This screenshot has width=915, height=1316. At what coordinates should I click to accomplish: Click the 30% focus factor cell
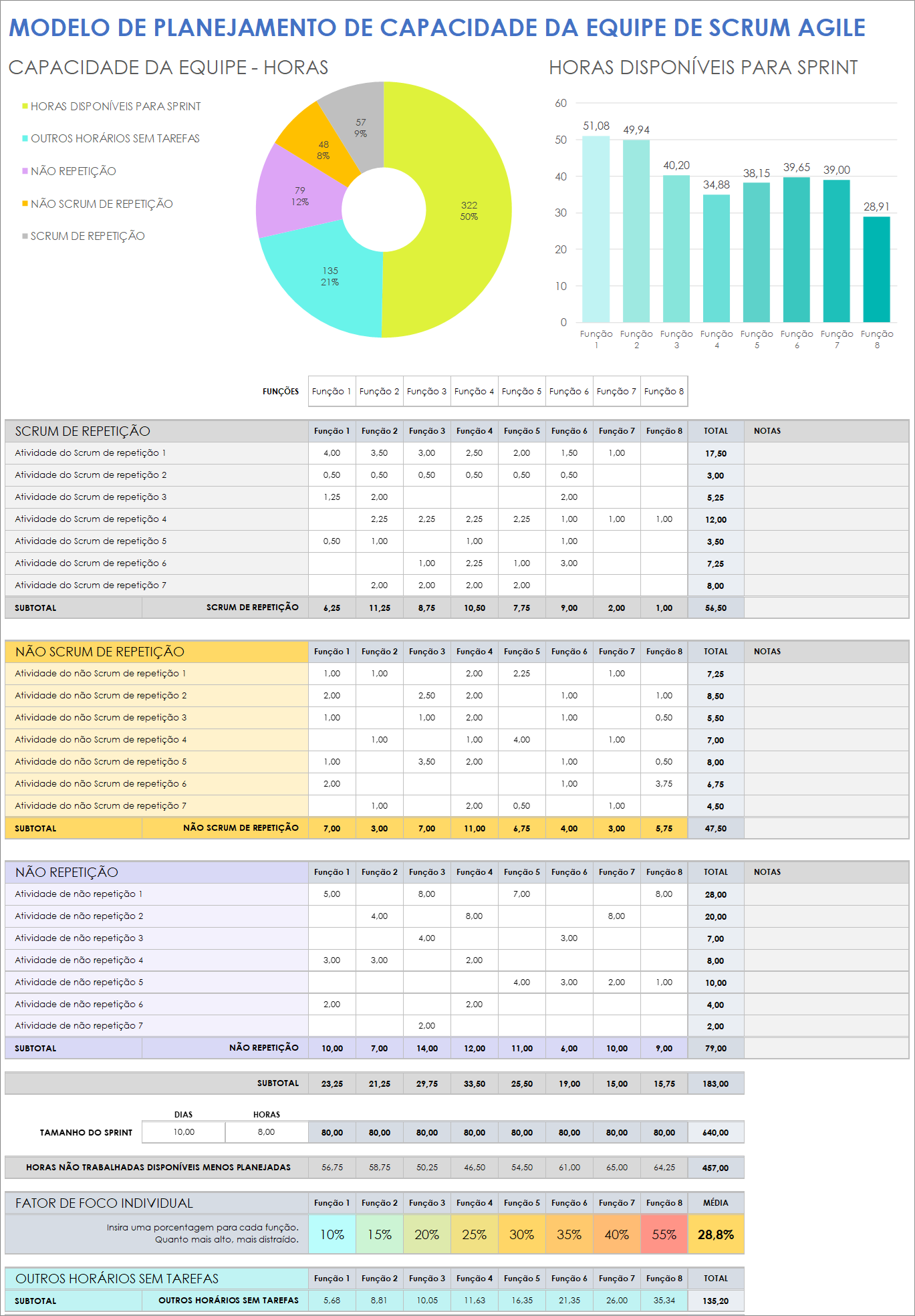[522, 1234]
